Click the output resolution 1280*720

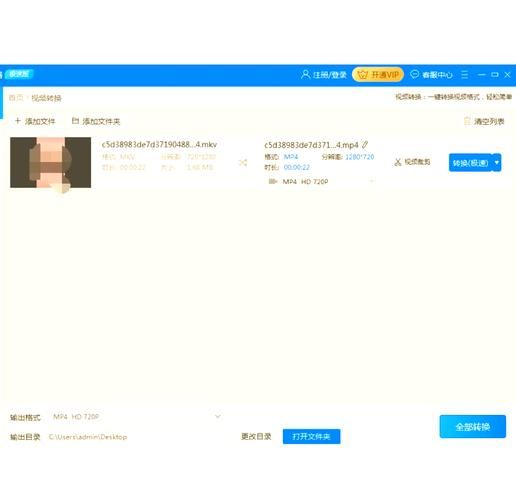360,157
